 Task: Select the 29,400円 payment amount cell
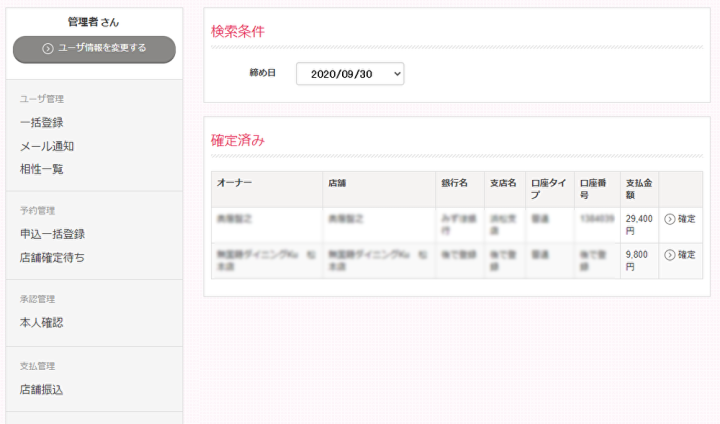click(x=638, y=224)
